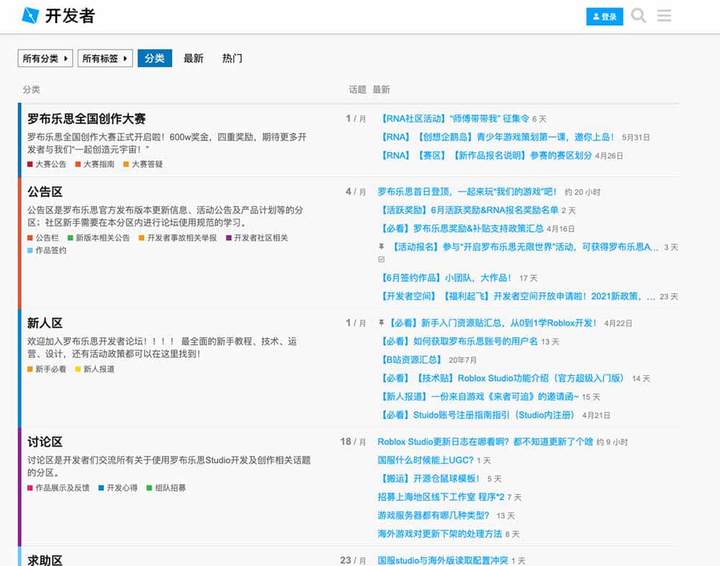The image size is (720, 566).
Task: Open topic 【新作品报名说明】参赛的赛区划分
Action: tap(485, 156)
